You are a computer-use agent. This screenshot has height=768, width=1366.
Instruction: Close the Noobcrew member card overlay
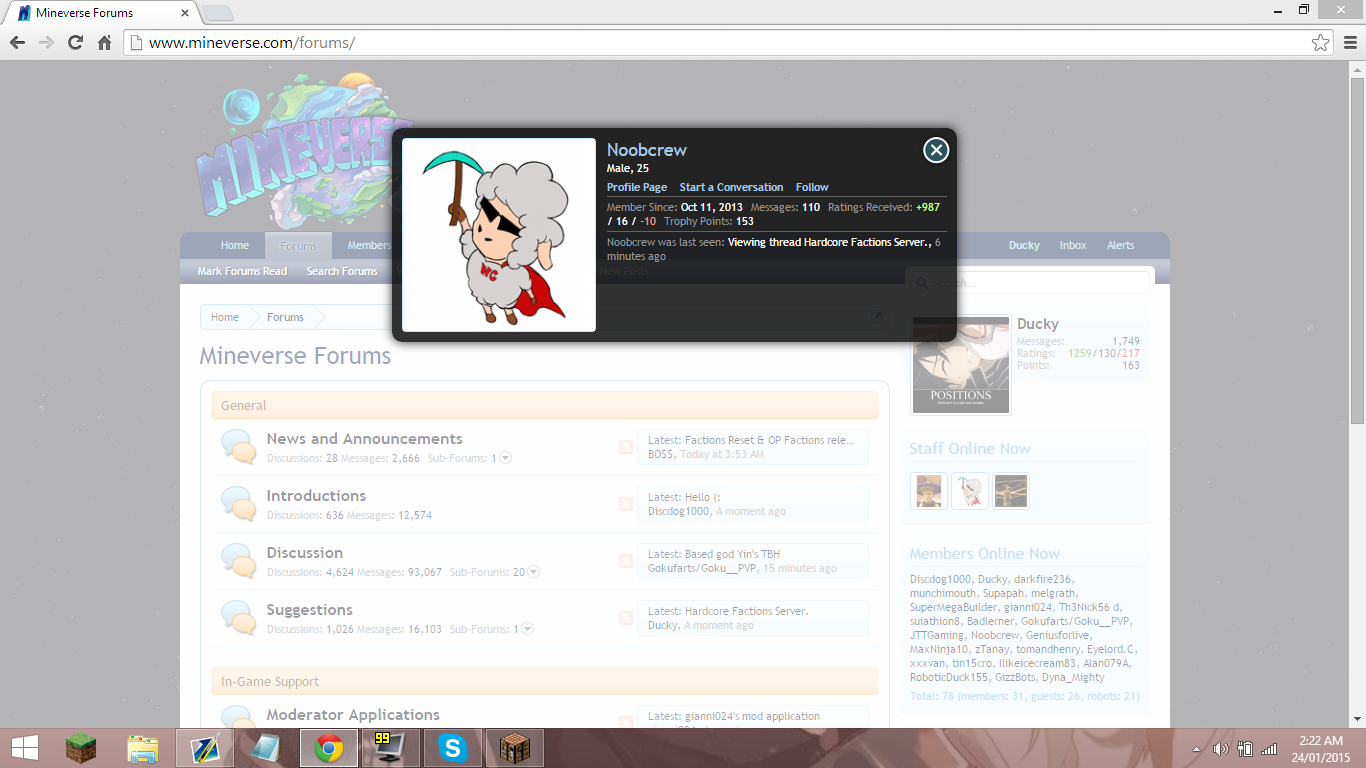click(x=935, y=150)
